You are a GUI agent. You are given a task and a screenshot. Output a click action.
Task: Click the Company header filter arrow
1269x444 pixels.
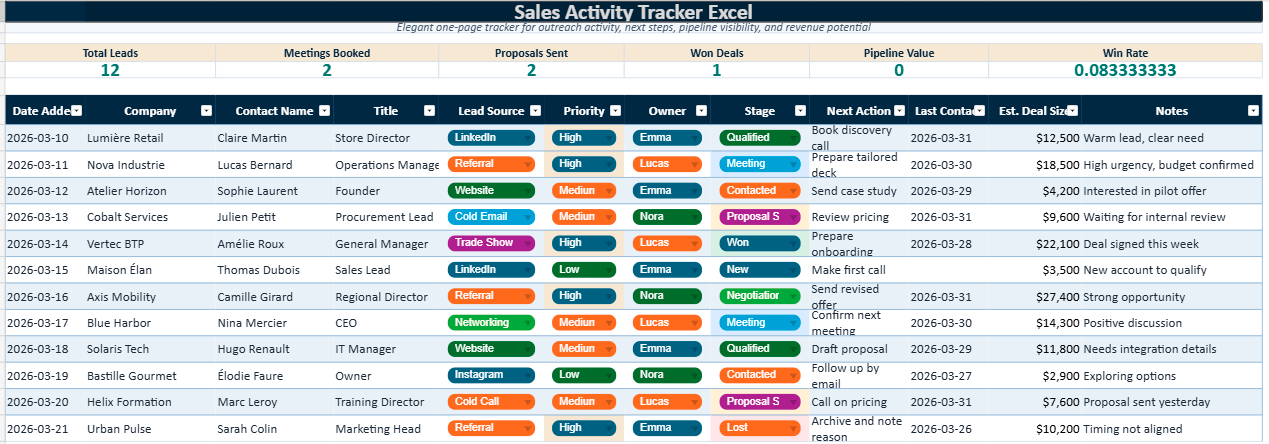coord(206,111)
